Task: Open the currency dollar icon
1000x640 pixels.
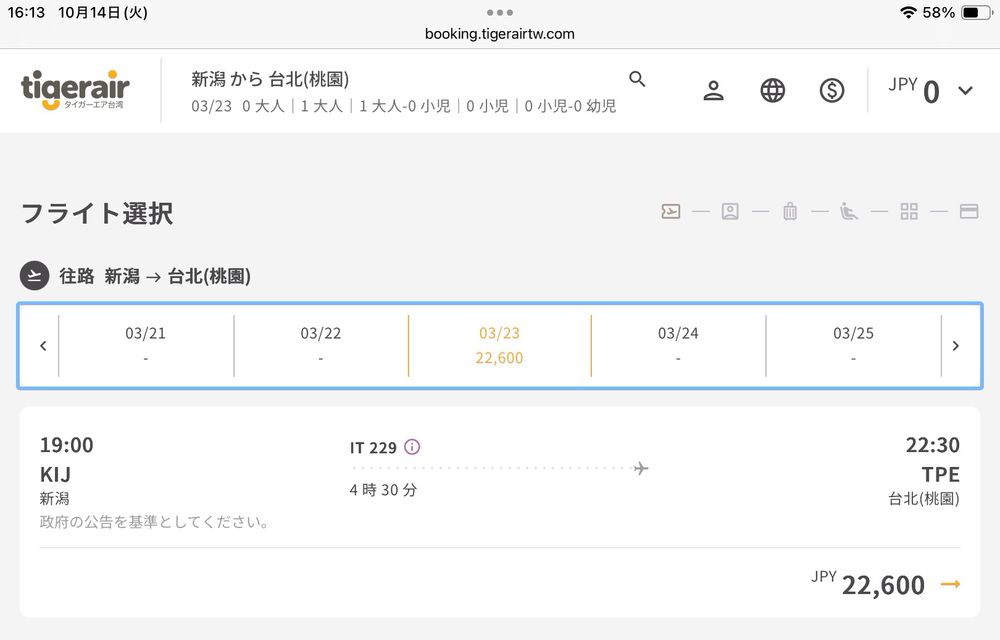Action: [832, 91]
